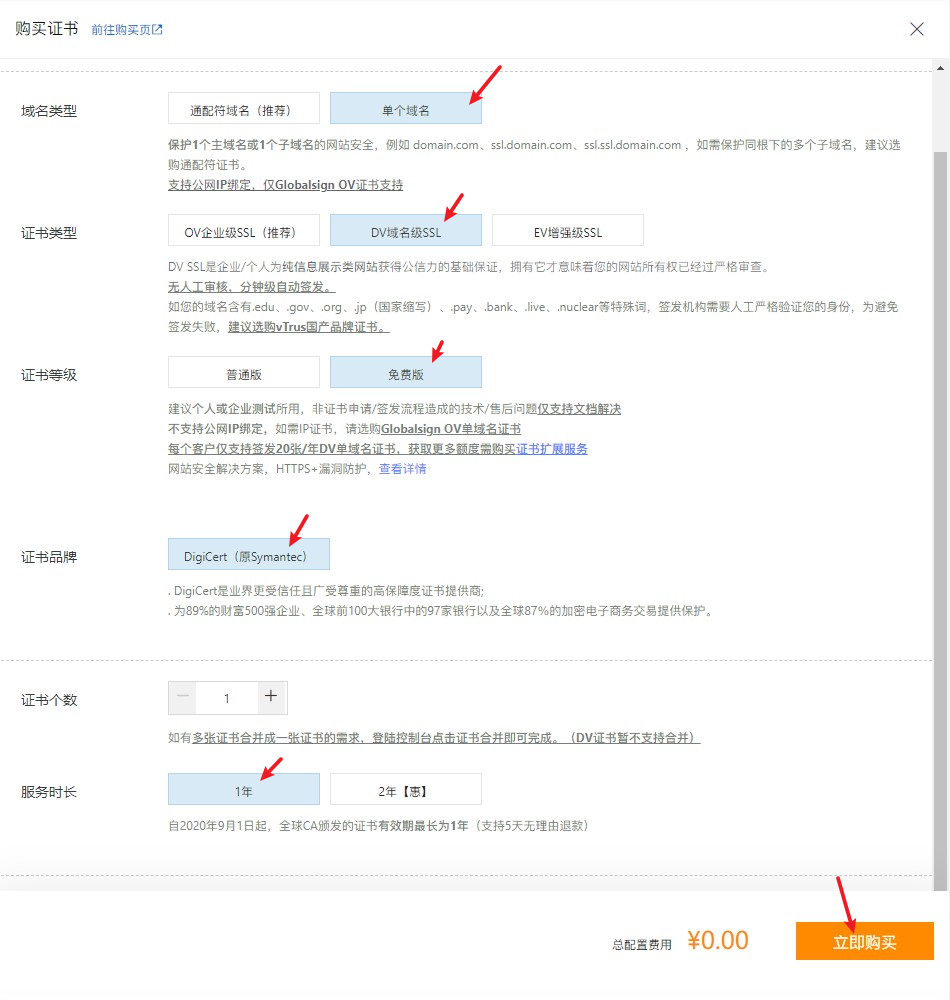Set service duration to 1年
The image size is (950, 1000).
point(243,789)
